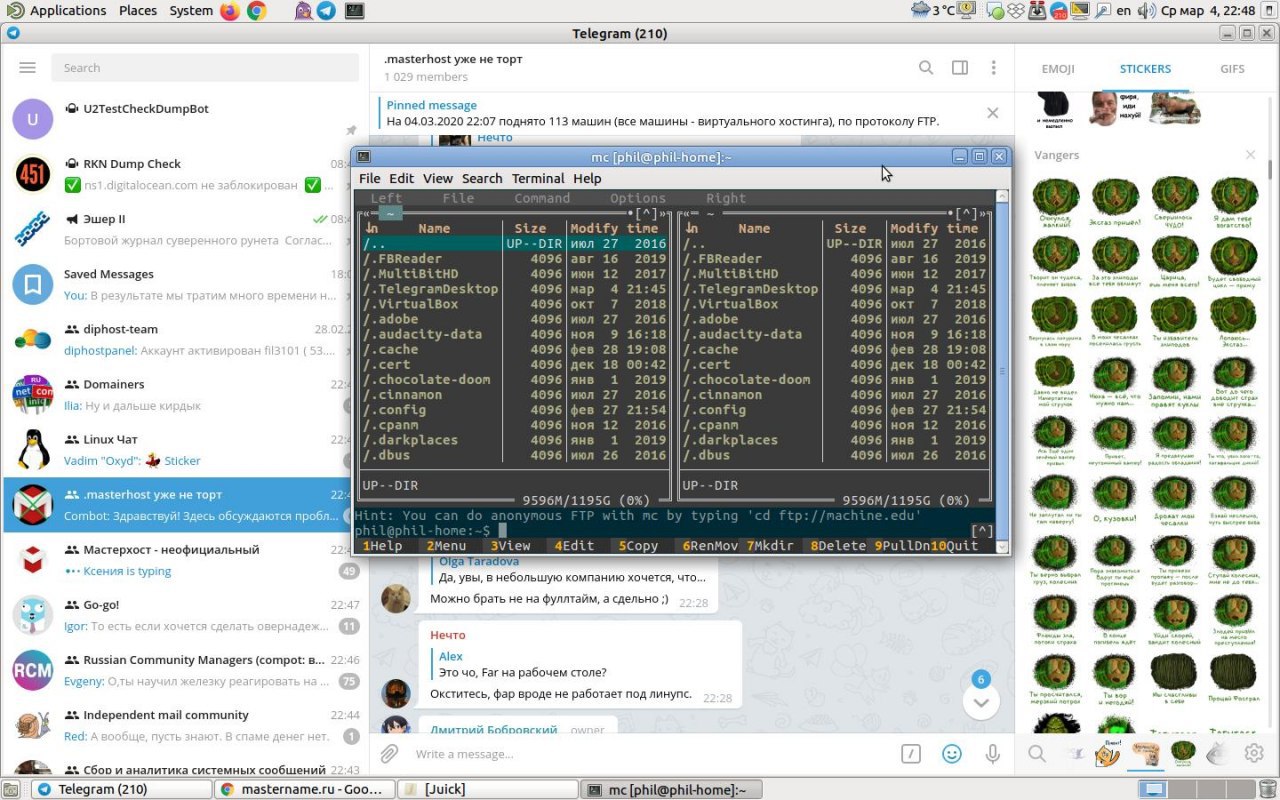Open Independent mail community chat
Image resolution: width=1280 pixels, height=800 pixels.
[185, 725]
